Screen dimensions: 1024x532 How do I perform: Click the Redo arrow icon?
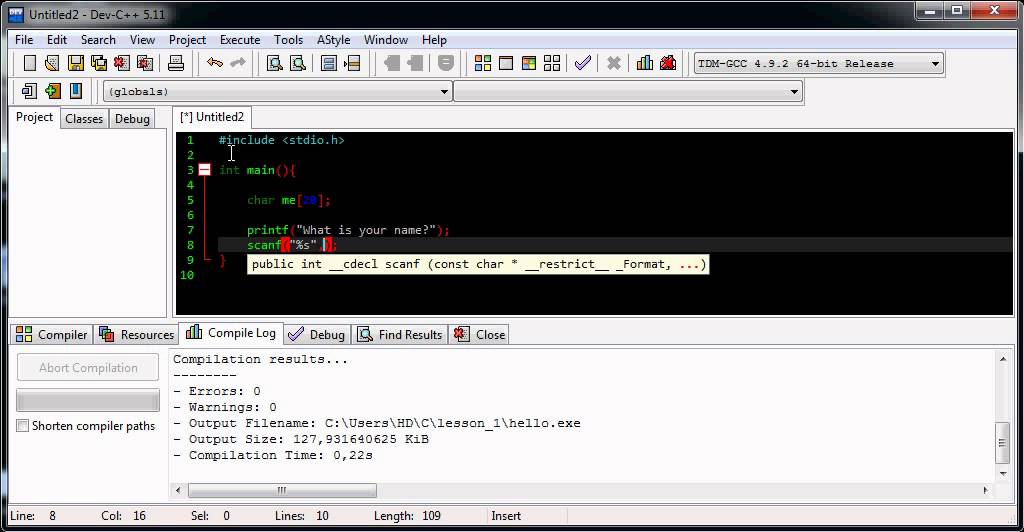coord(238,63)
